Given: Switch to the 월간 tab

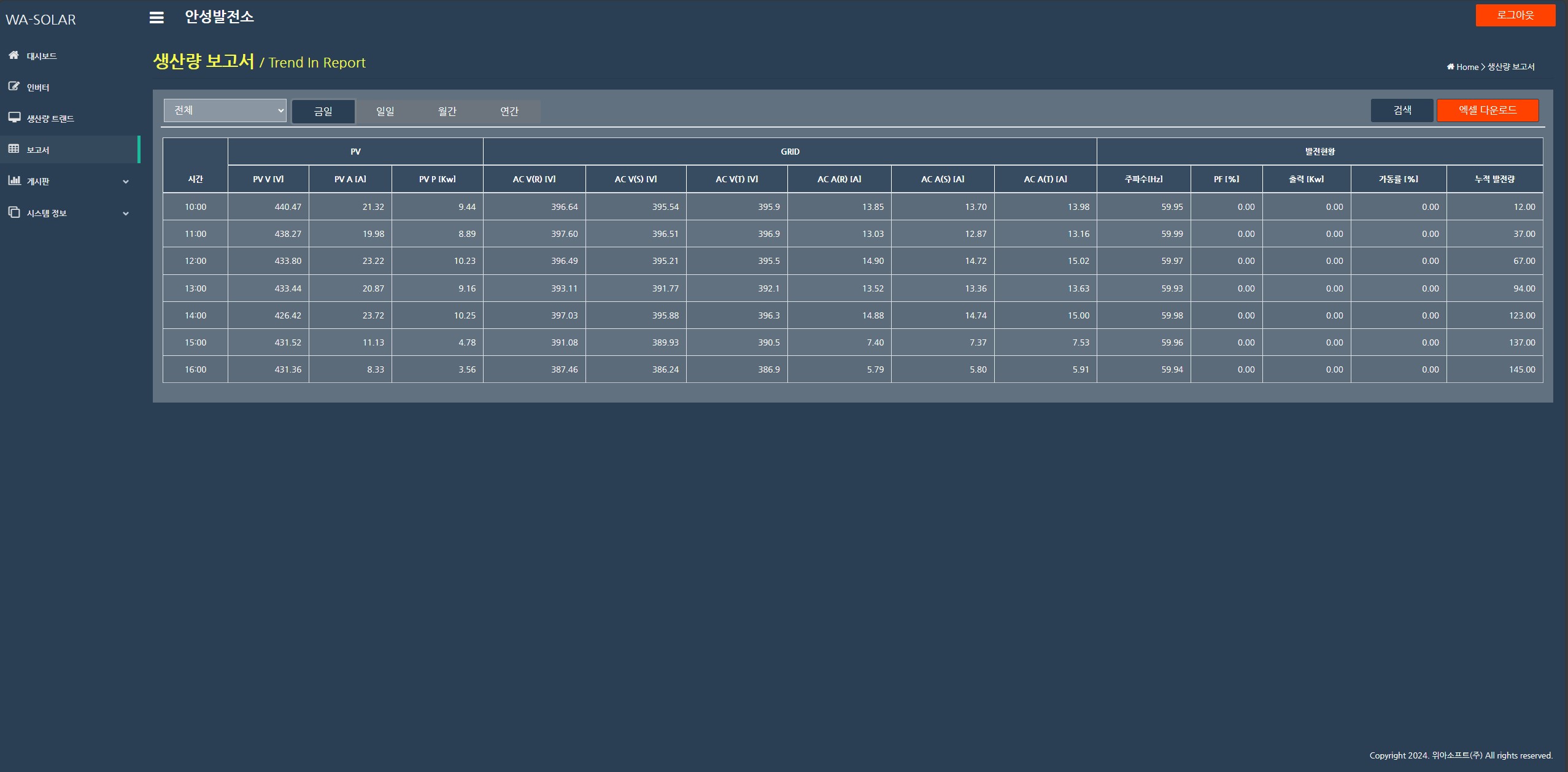Looking at the screenshot, I should [447, 111].
